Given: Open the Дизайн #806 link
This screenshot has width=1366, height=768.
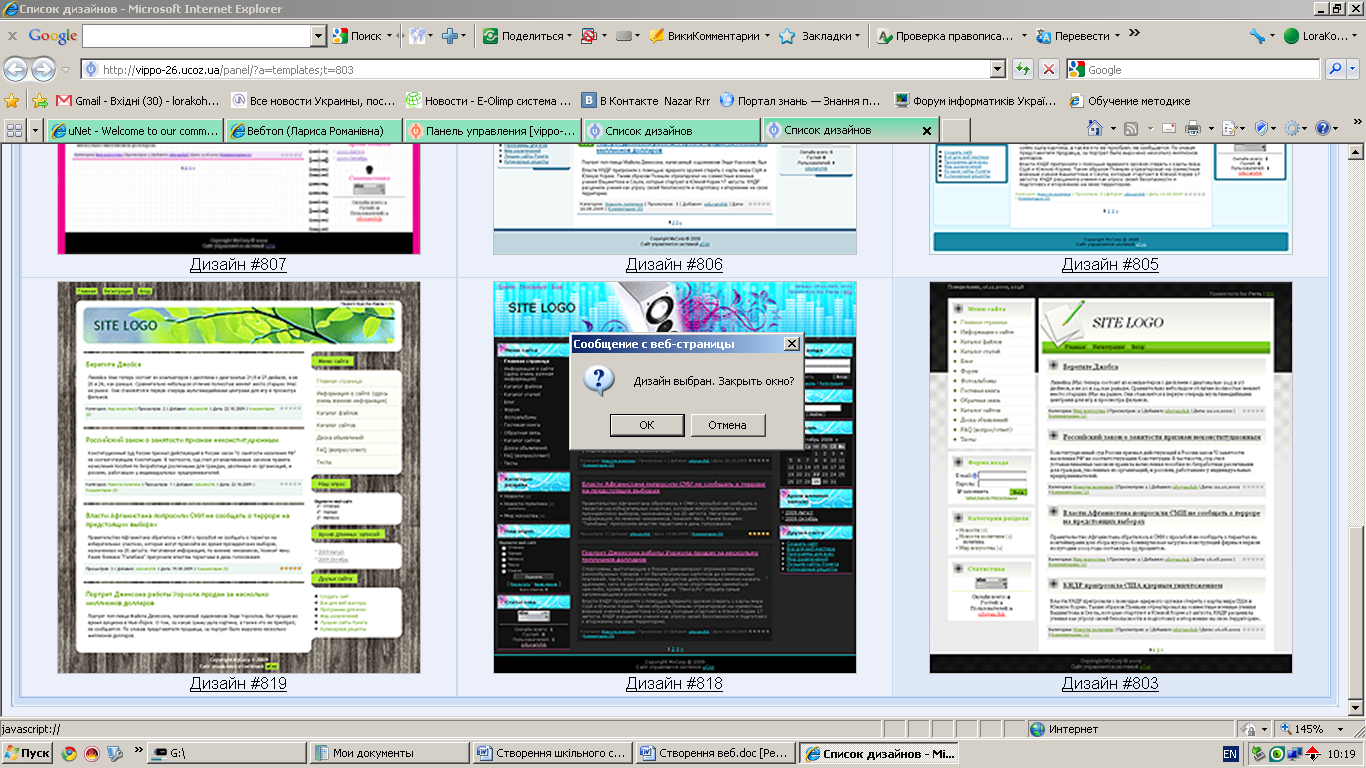Looking at the screenshot, I should pyautogui.click(x=674, y=265).
